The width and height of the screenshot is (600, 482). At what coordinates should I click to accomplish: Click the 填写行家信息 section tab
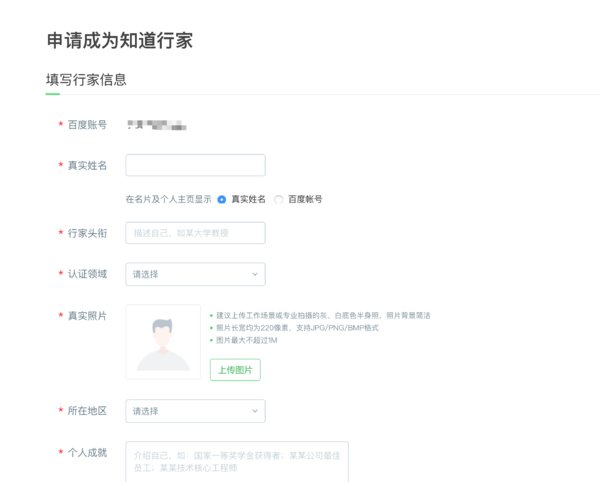click(x=86, y=80)
